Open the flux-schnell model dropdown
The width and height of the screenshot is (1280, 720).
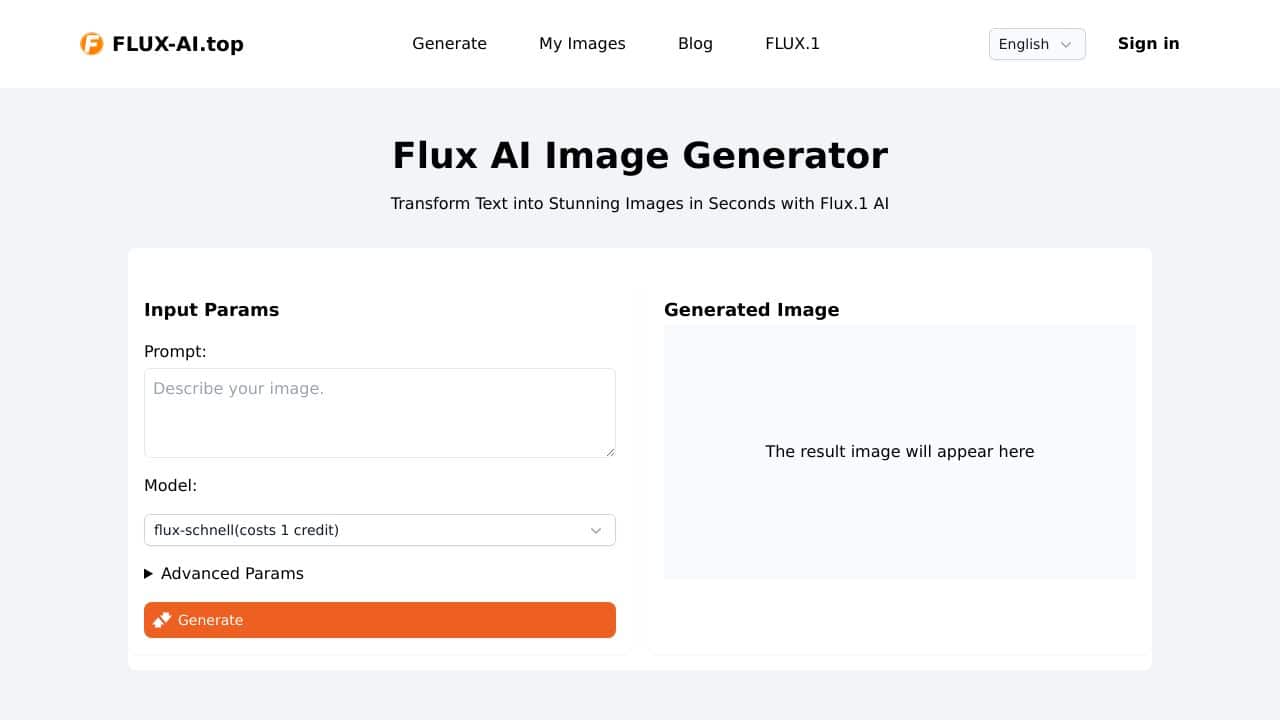[x=380, y=530]
